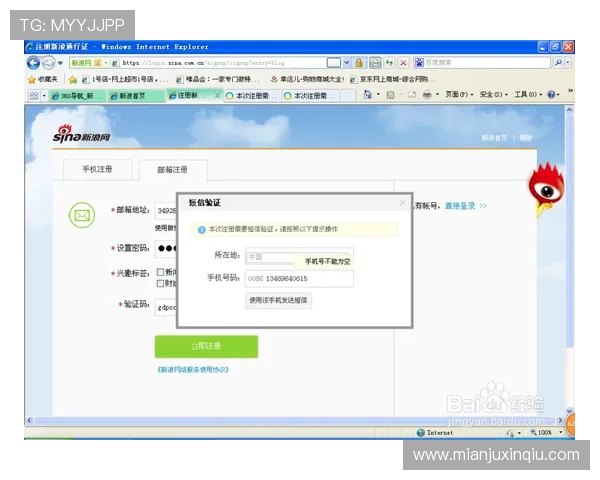The height and width of the screenshot is (480, 600).
Task: Open the 安全(S) menu
Action: tap(493, 95)
